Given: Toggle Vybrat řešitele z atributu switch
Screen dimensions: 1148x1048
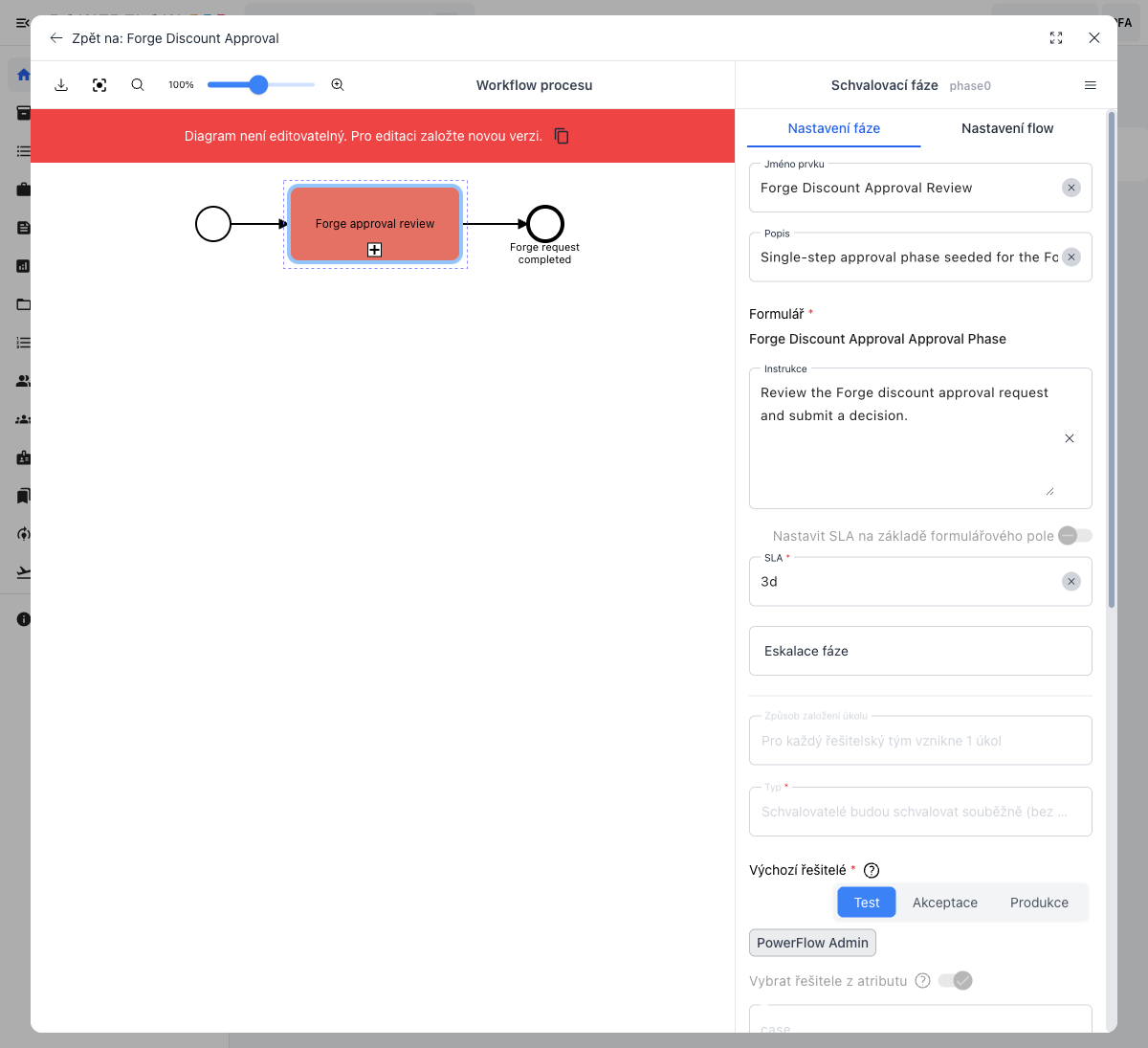Looking at the screenshot, I should 955,980.
